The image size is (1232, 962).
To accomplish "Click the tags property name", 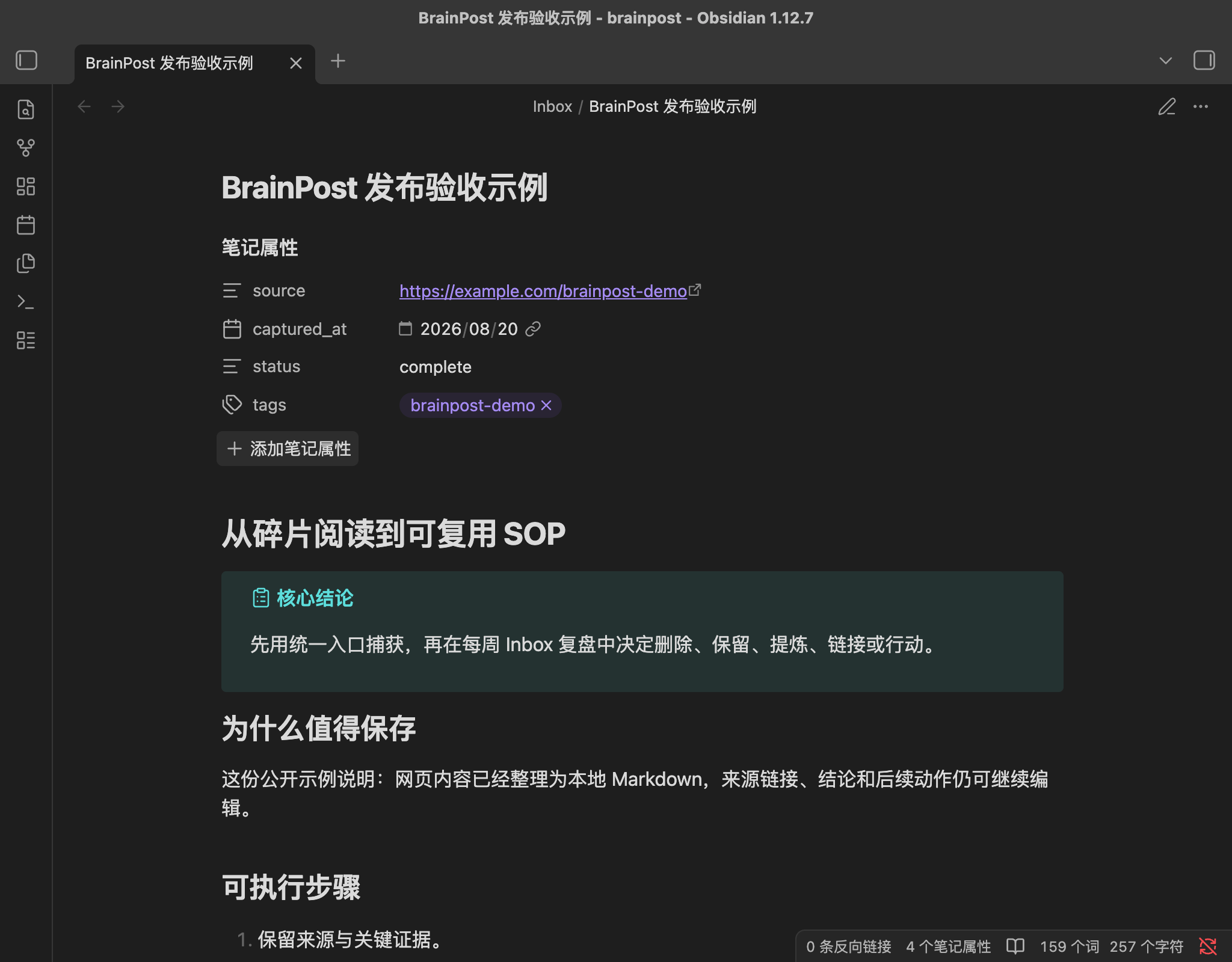I will pyautogui.click(x=269, y=405).
